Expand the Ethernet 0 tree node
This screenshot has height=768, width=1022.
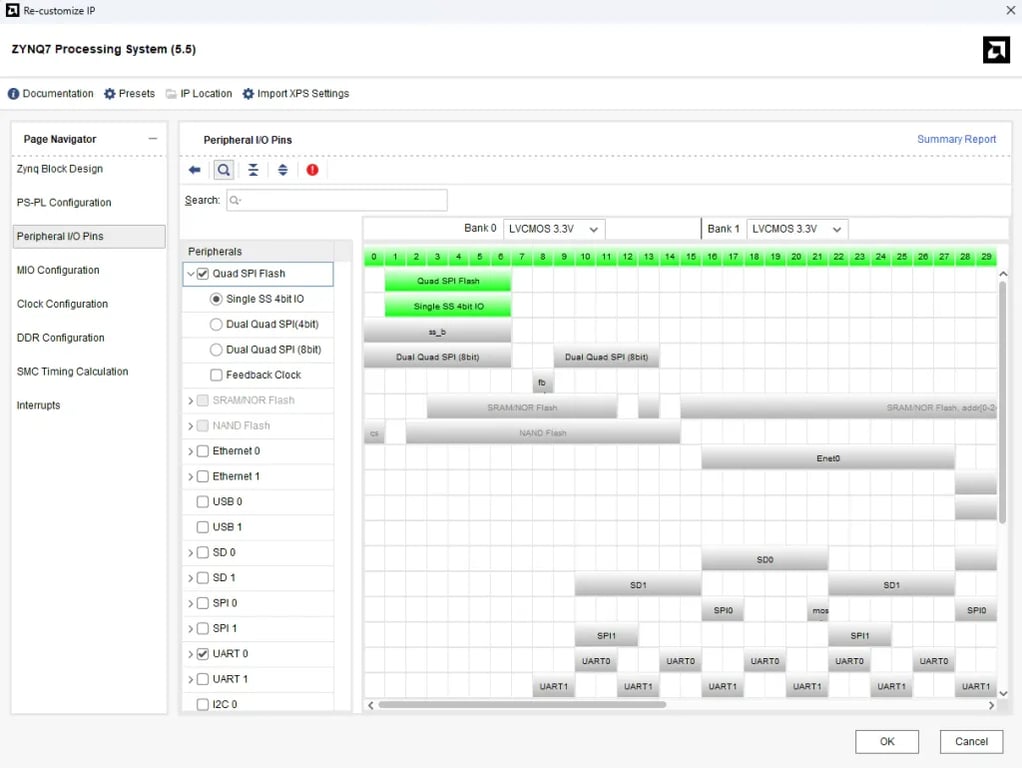point(190,451)
